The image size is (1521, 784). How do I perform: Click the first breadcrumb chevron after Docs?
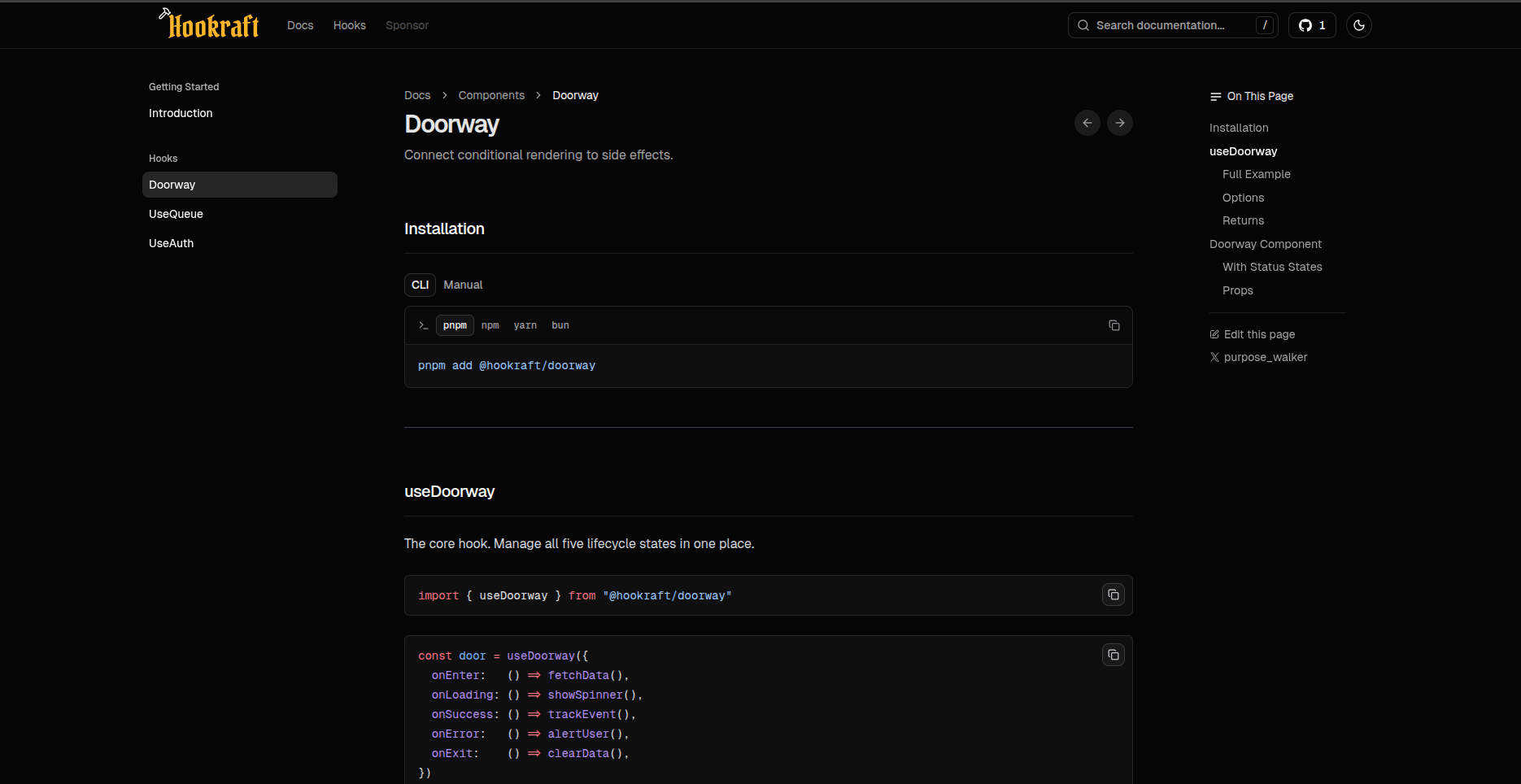tap(445, 95)
